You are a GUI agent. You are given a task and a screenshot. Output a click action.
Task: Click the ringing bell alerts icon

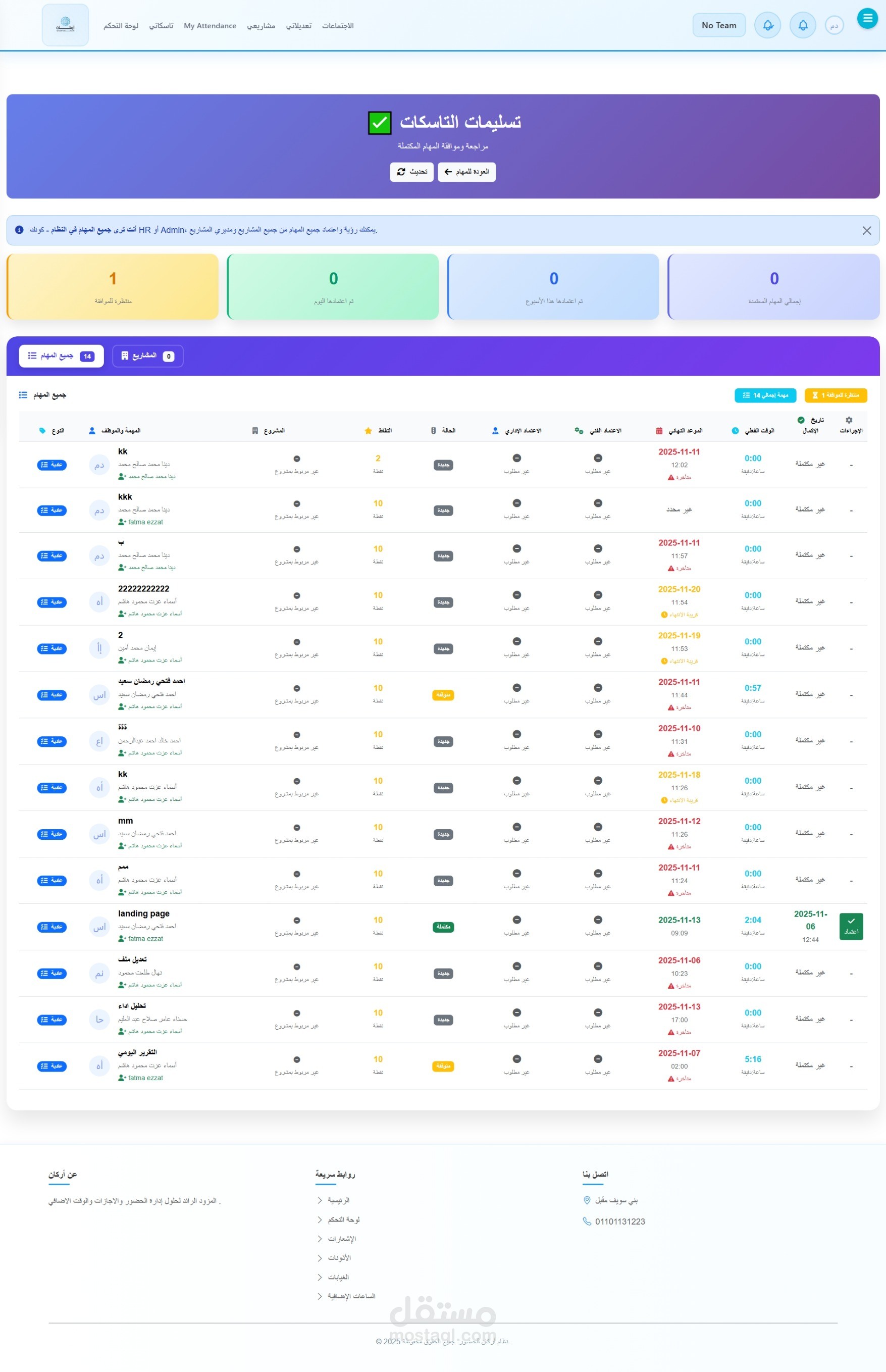pos(767,25)
